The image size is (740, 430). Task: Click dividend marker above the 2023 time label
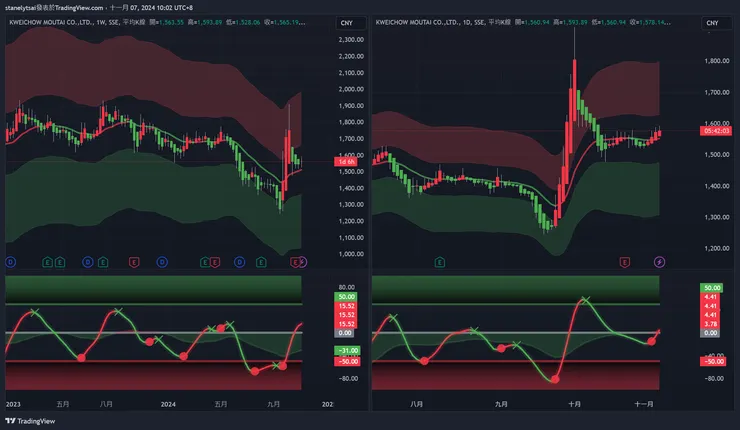coord(10,262)
